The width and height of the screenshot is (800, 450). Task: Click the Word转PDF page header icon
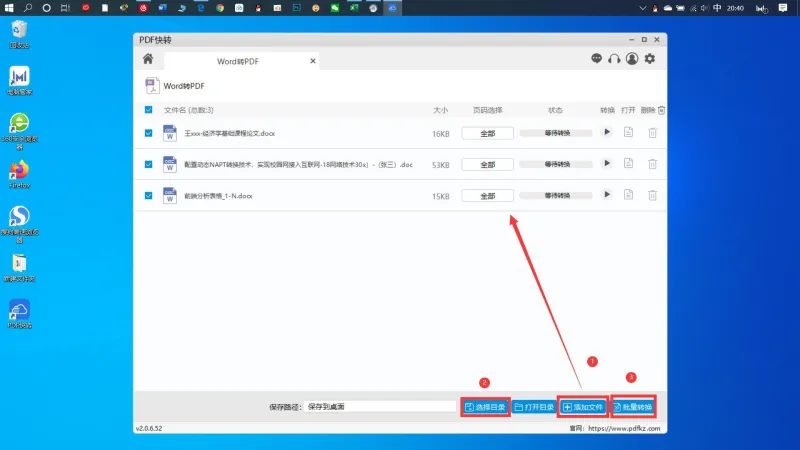point(152,86)
